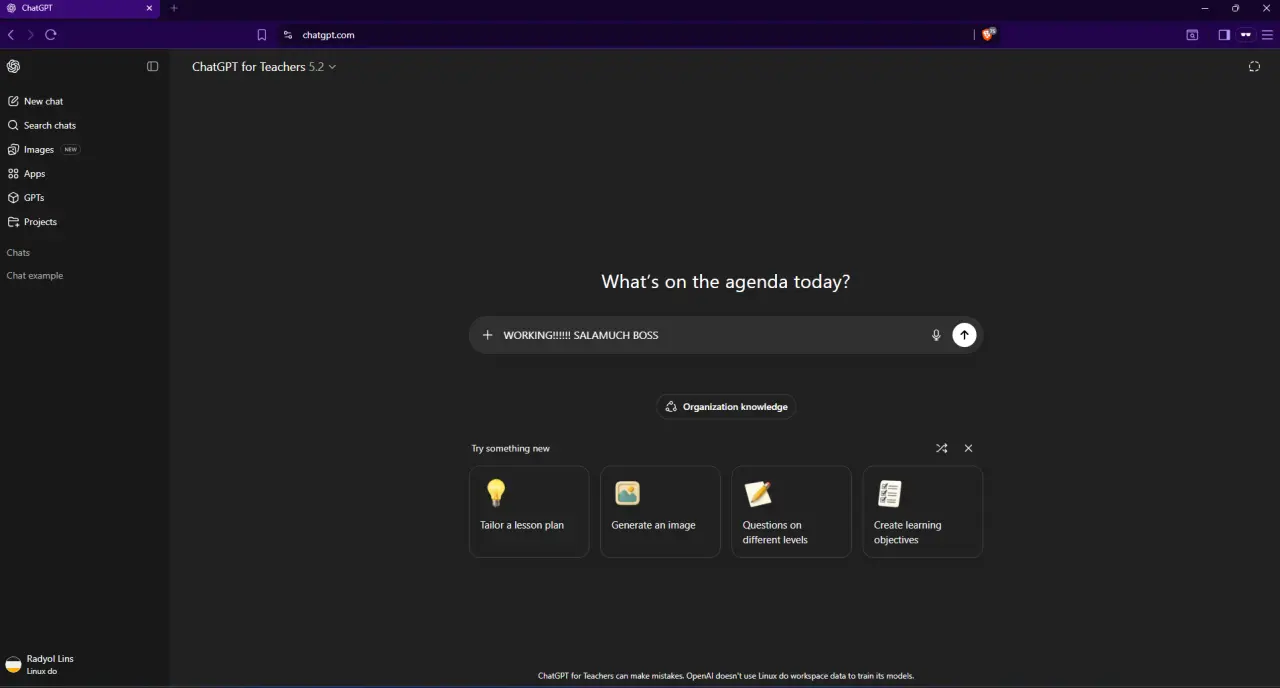1280x688 pixels.
Task: Click the browser rewards/wallet toolbar icon
Action: [x=1192, y=34]
